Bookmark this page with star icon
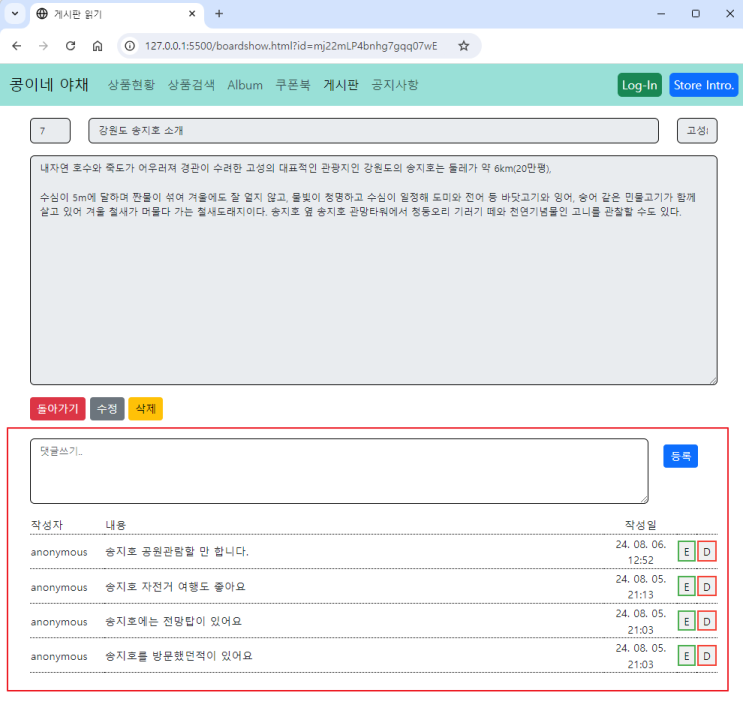Image resolution: width=743 pixels, height=723 pixels. point(463,46)
